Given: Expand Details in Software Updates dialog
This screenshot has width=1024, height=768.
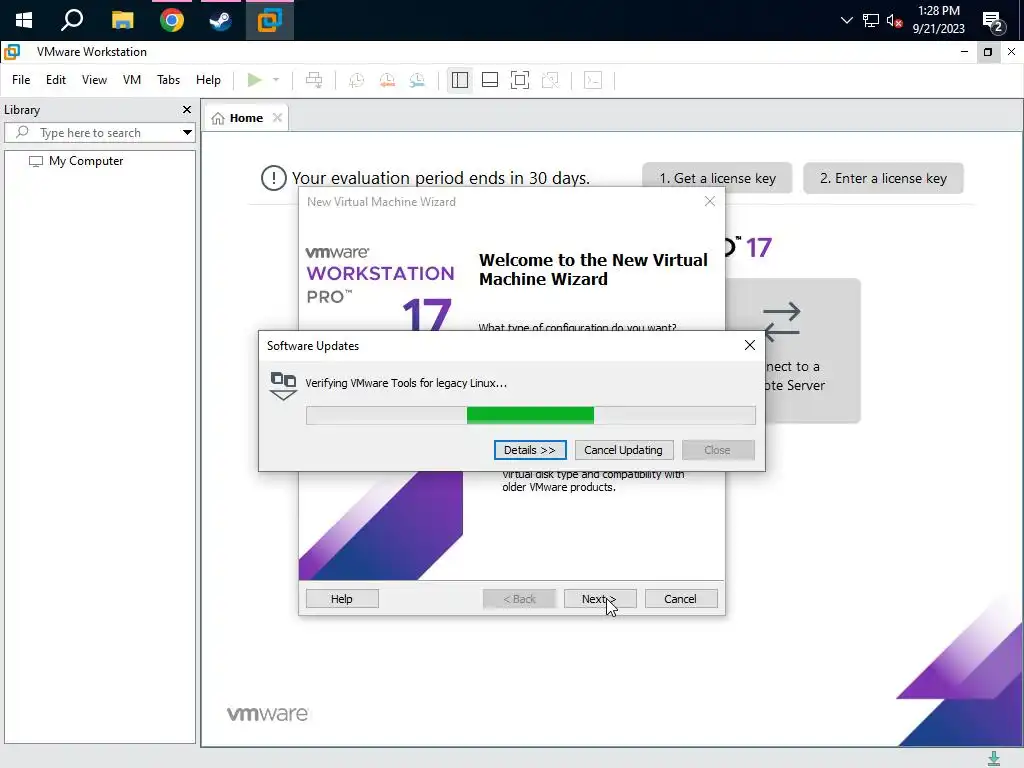Looking at the screenshot, I should click(x=530, y=450).
